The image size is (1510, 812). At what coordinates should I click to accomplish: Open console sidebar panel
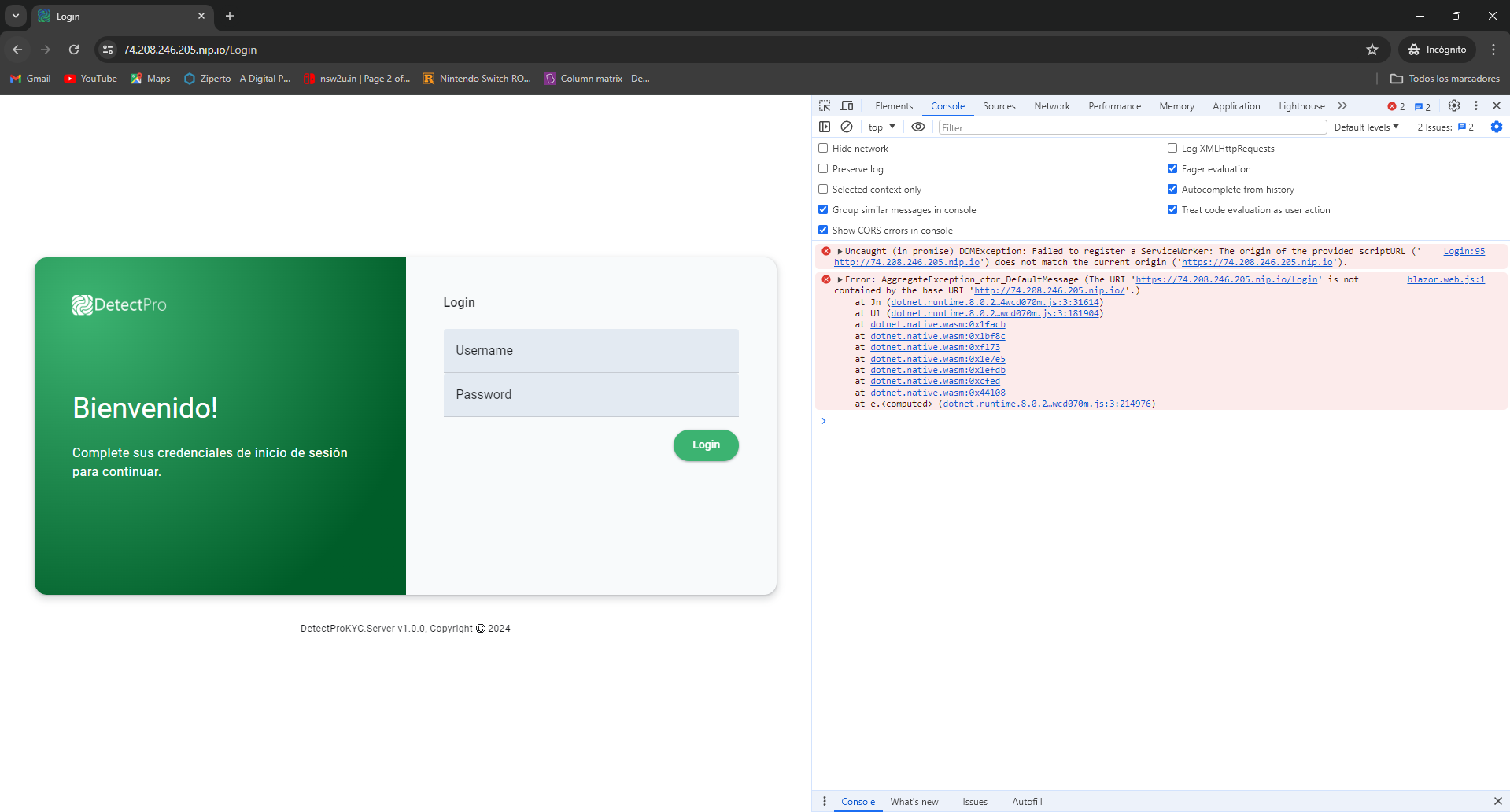824,127
